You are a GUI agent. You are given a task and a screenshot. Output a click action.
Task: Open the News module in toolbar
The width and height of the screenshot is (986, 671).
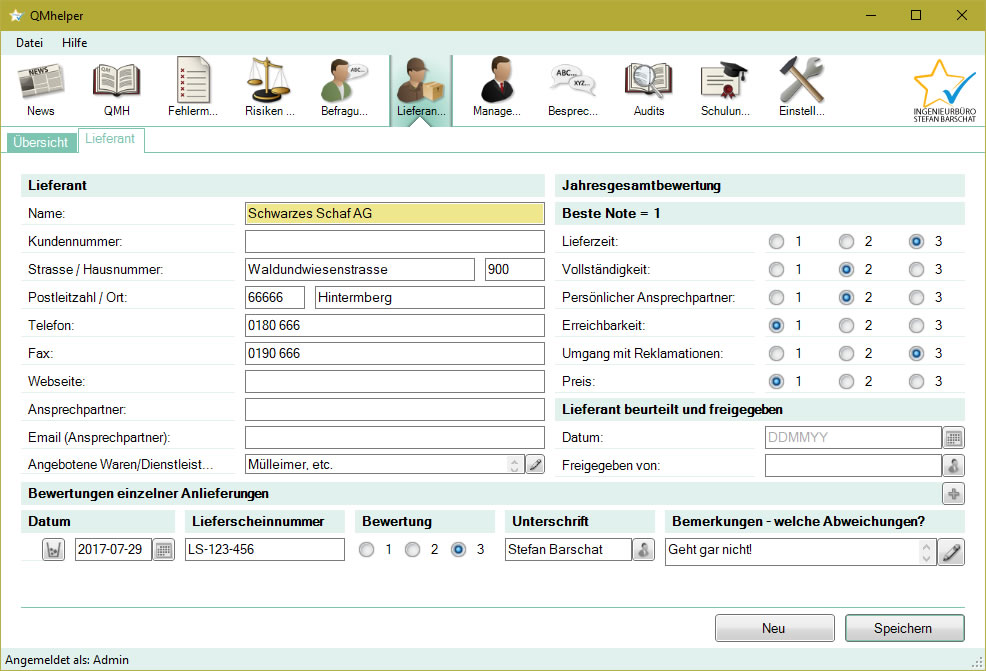point(41,89)
